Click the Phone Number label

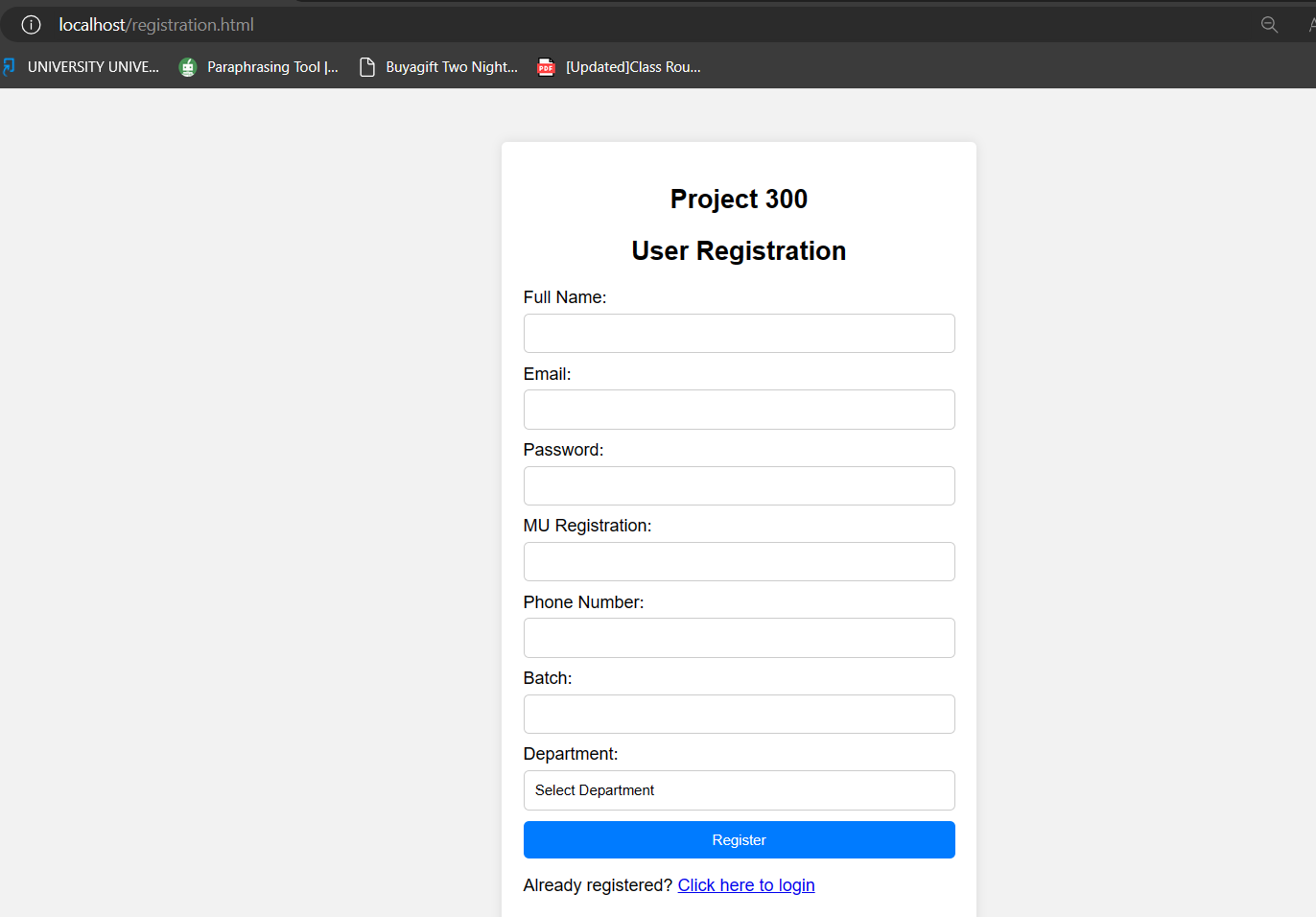(583, 602)
